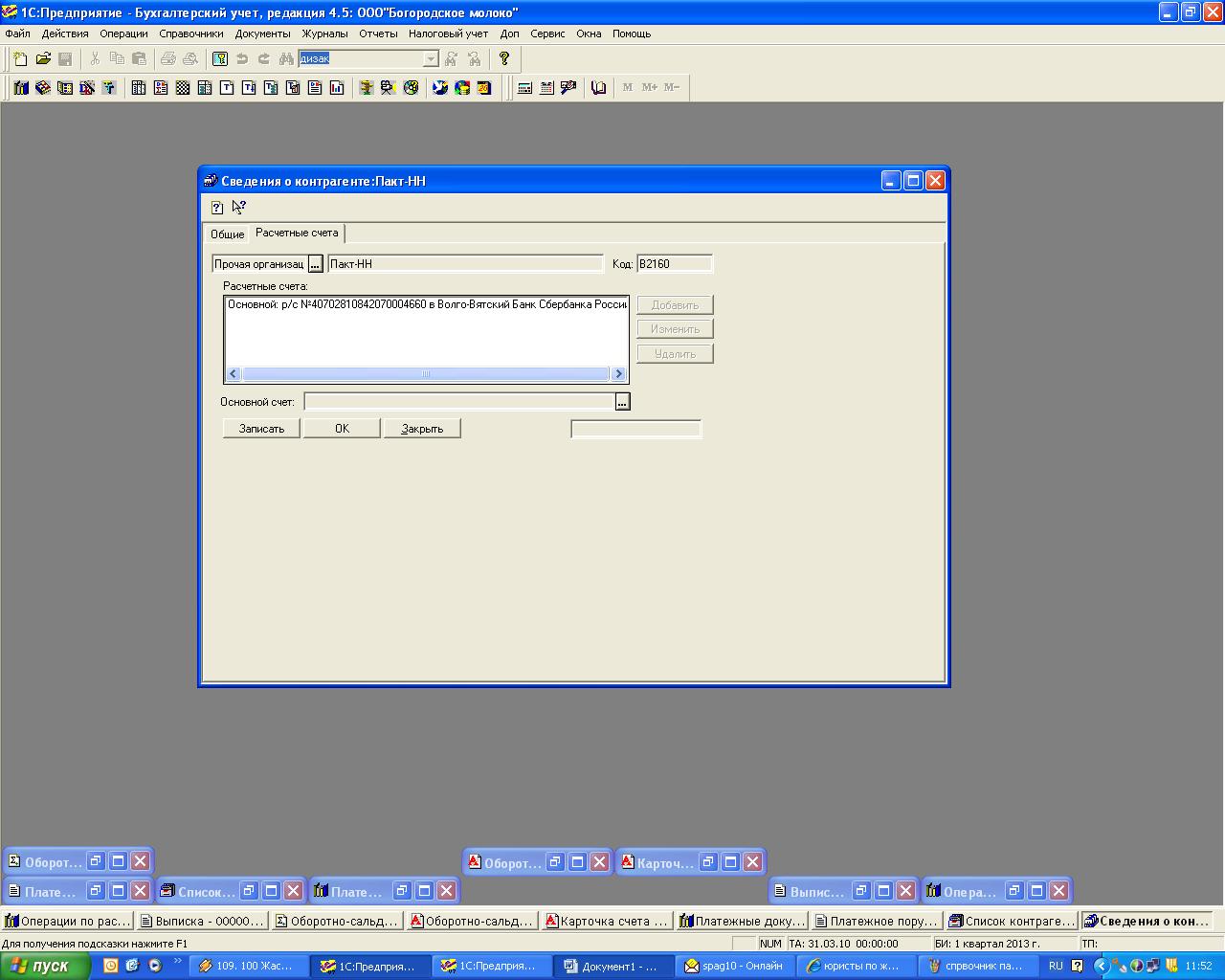The height and width of the screenshot is (980, 1225).
Task: Click help icon in the Сведения о контрагенте dialog
Action: coord(217,207)
